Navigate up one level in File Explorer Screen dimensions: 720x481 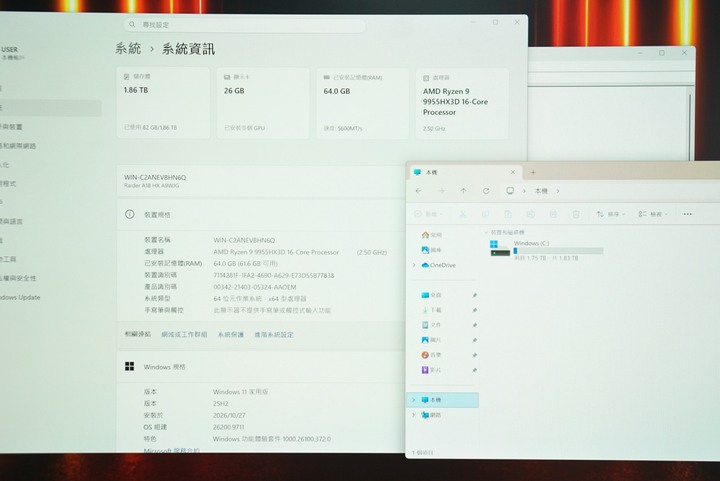click(x=463, y=191)
